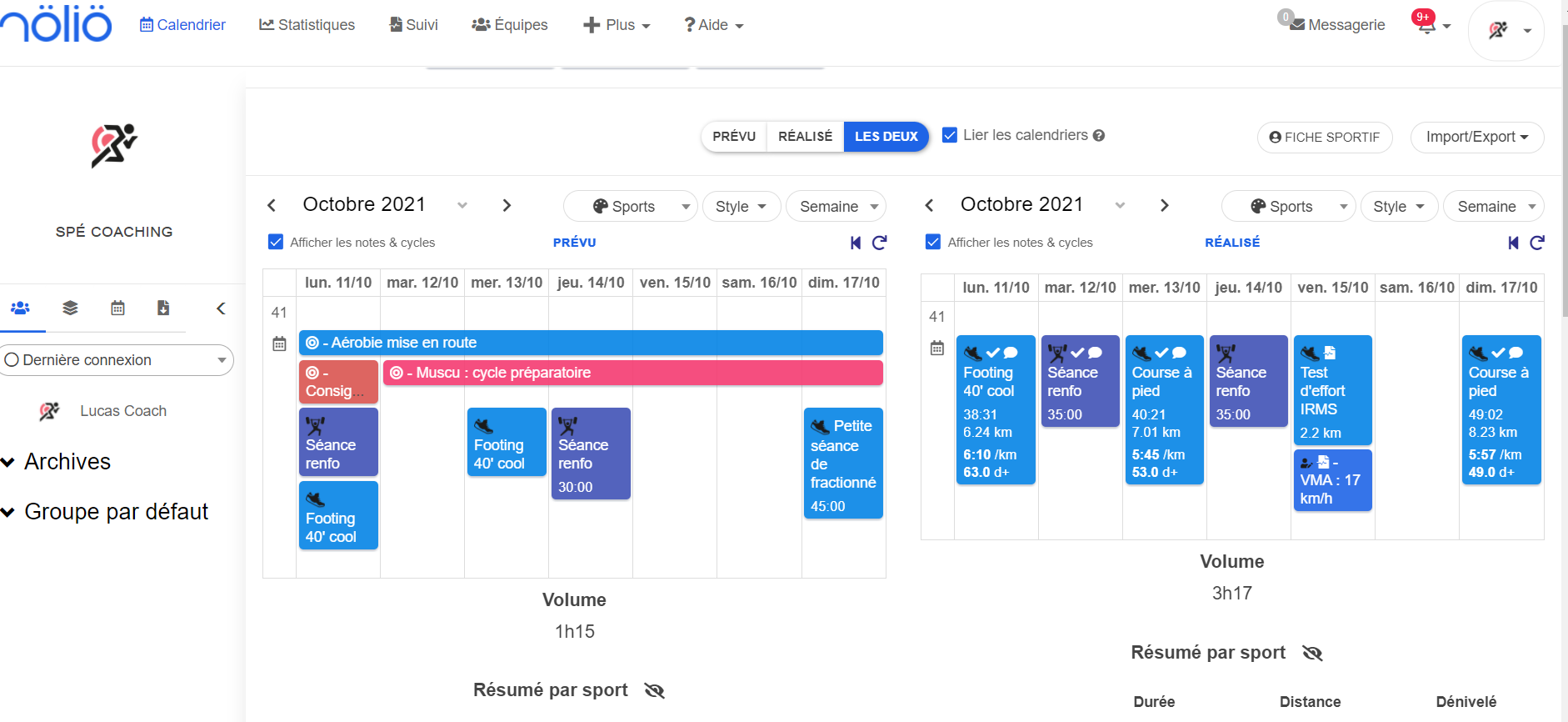Screen dimensions: 1568x722
Task: Go to next week in Réalisé calendar
Action: tap(1165, 205)
